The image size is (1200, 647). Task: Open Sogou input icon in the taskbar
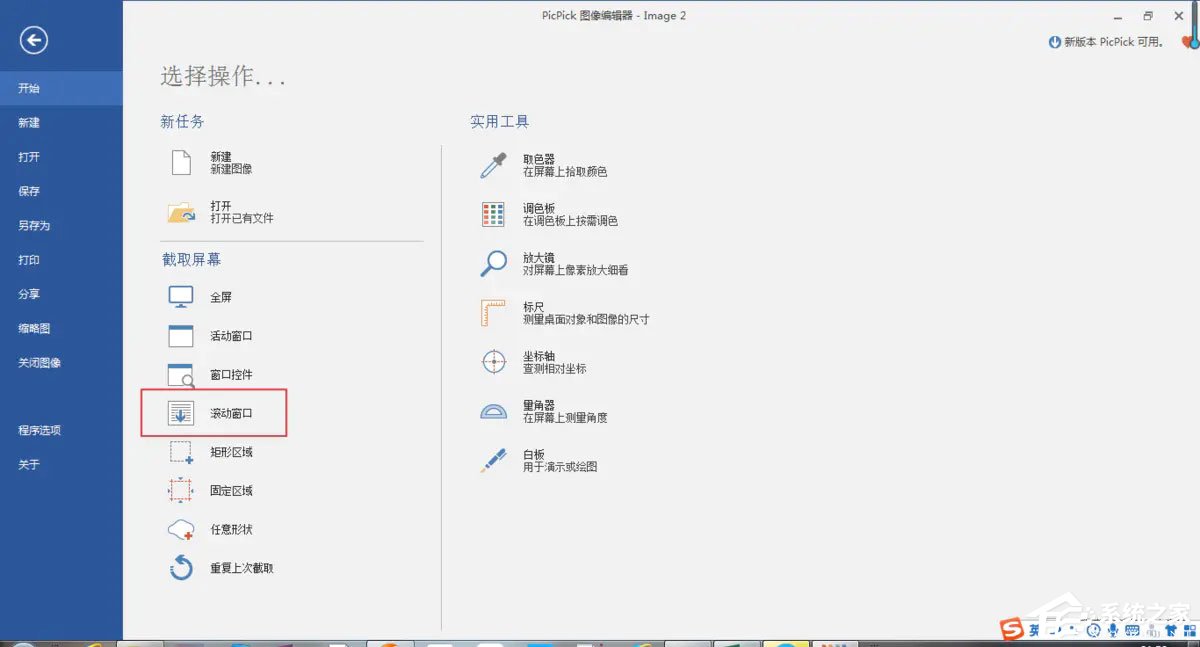1010,630
